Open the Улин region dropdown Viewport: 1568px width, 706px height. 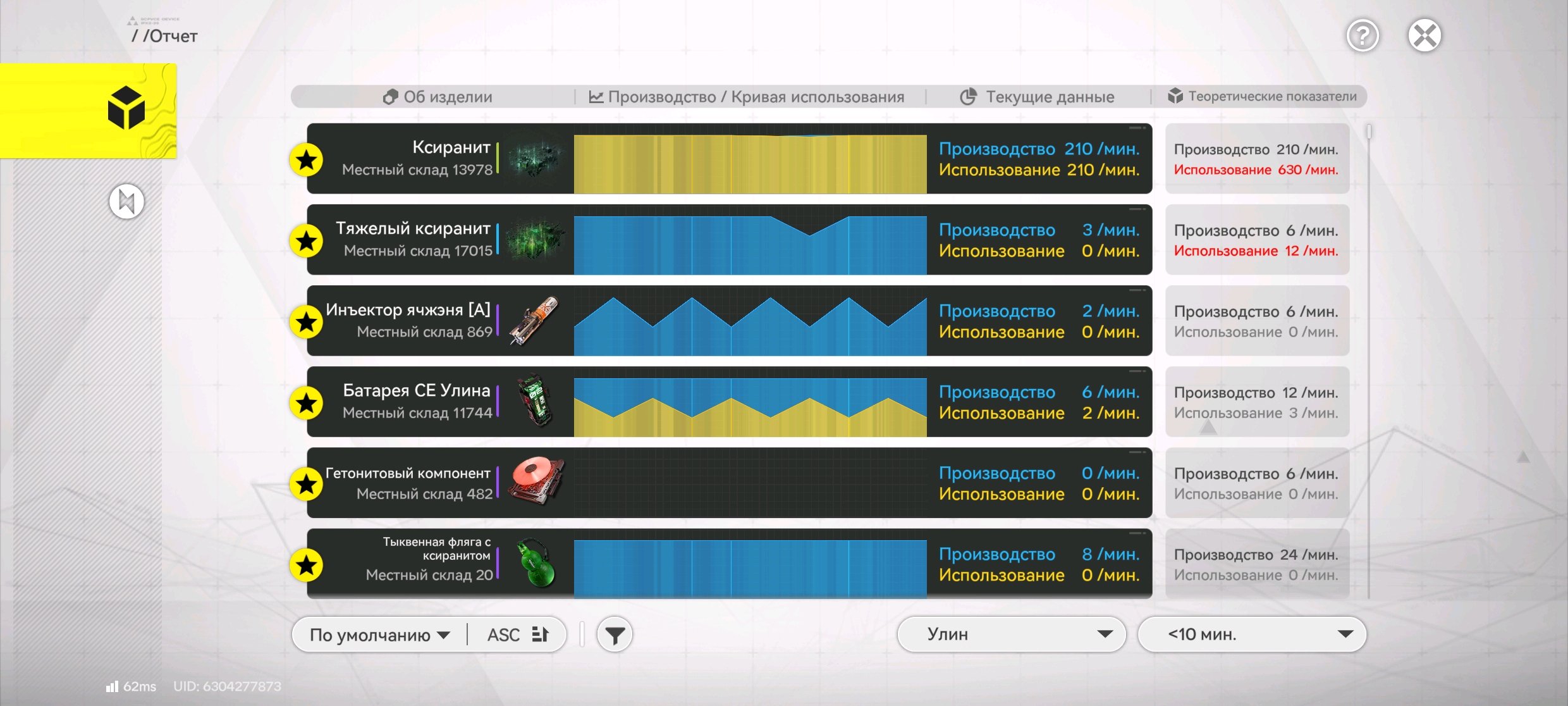click(1012, 635)
